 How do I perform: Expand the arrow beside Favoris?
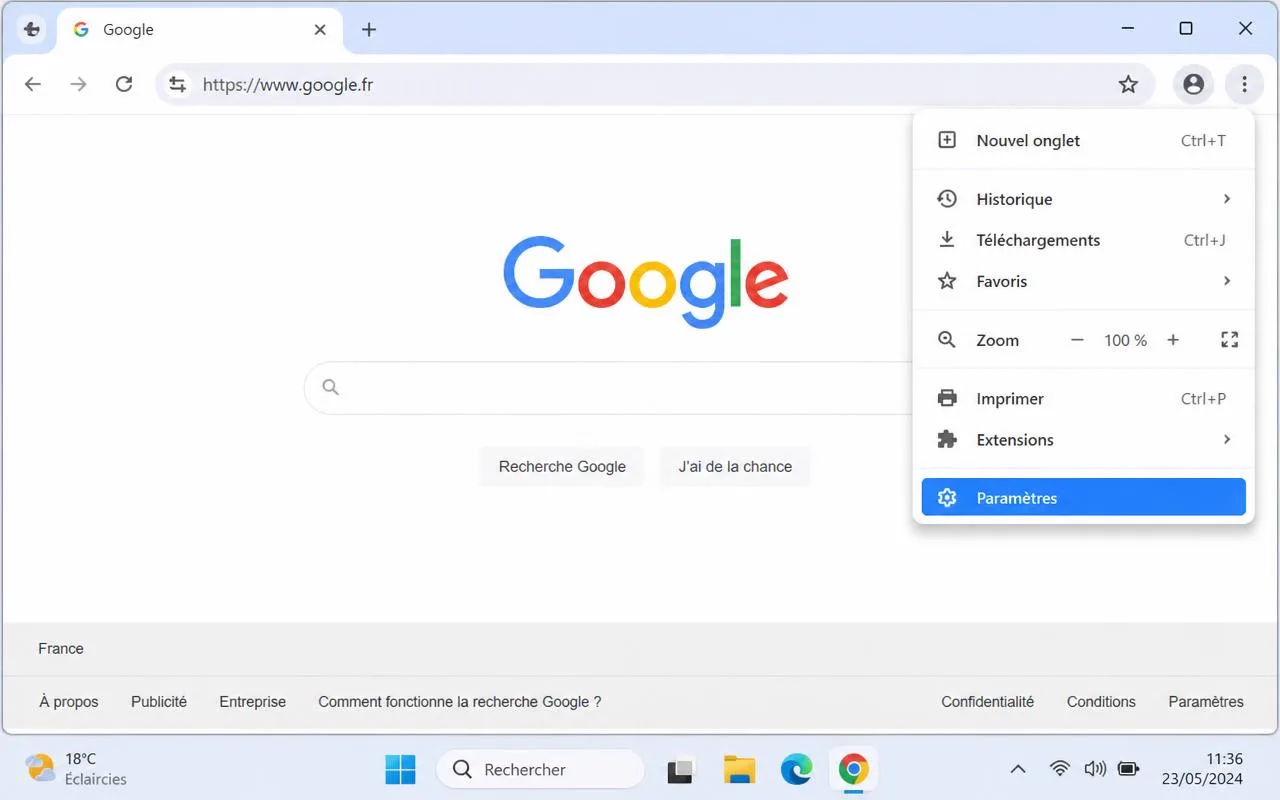1227,281
